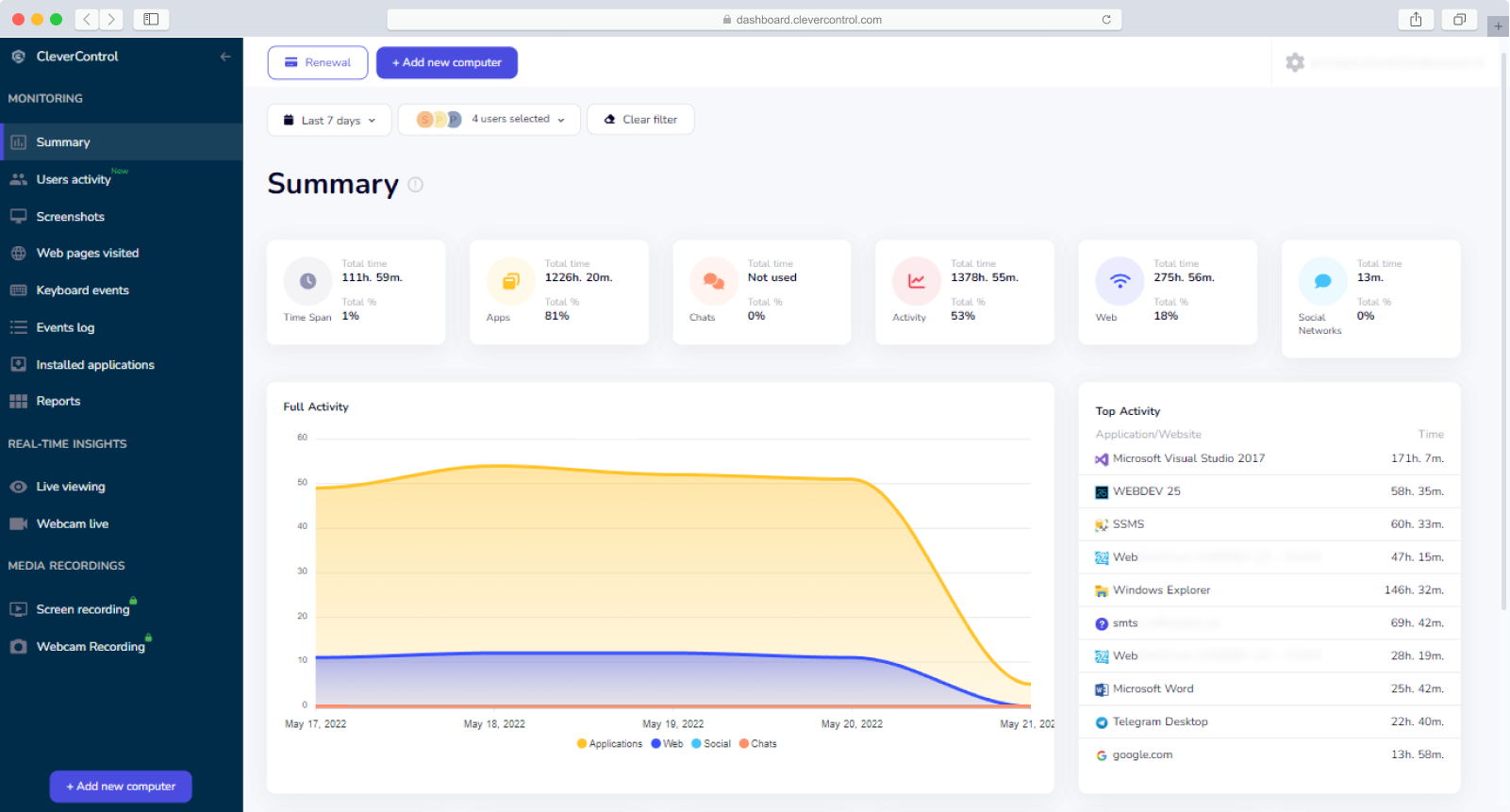Click the settings gear icon
The height and width of the screenshot is (812, 1510).
1295,62
